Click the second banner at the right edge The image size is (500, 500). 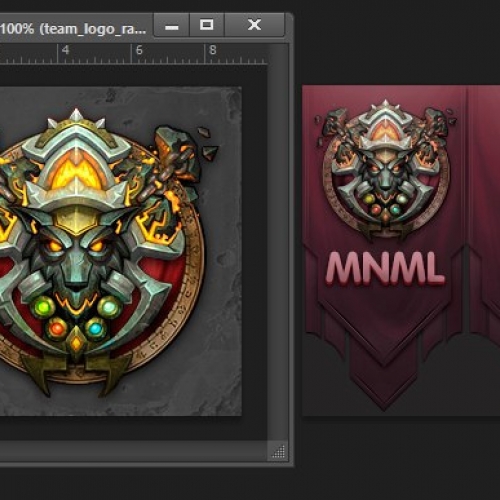coord(484,210)
